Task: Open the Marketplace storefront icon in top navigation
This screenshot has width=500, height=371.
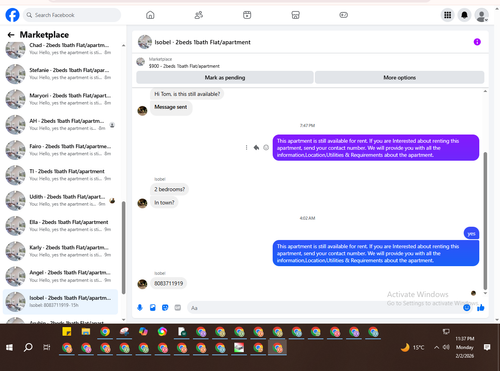Action: (295, 15)
